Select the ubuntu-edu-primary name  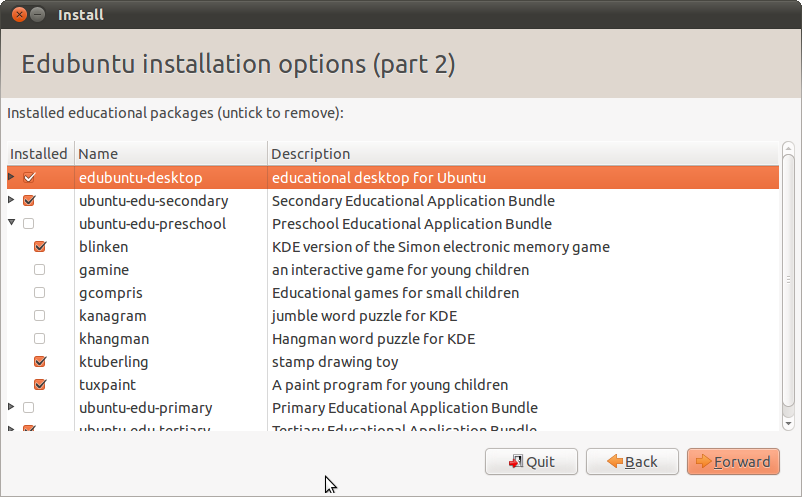tap(146, 408)
